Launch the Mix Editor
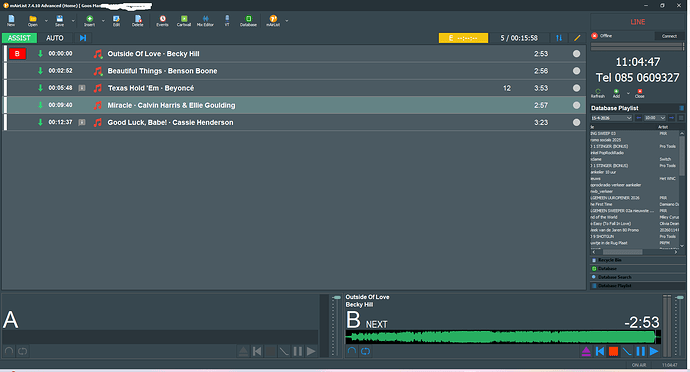 click(205, 20)
